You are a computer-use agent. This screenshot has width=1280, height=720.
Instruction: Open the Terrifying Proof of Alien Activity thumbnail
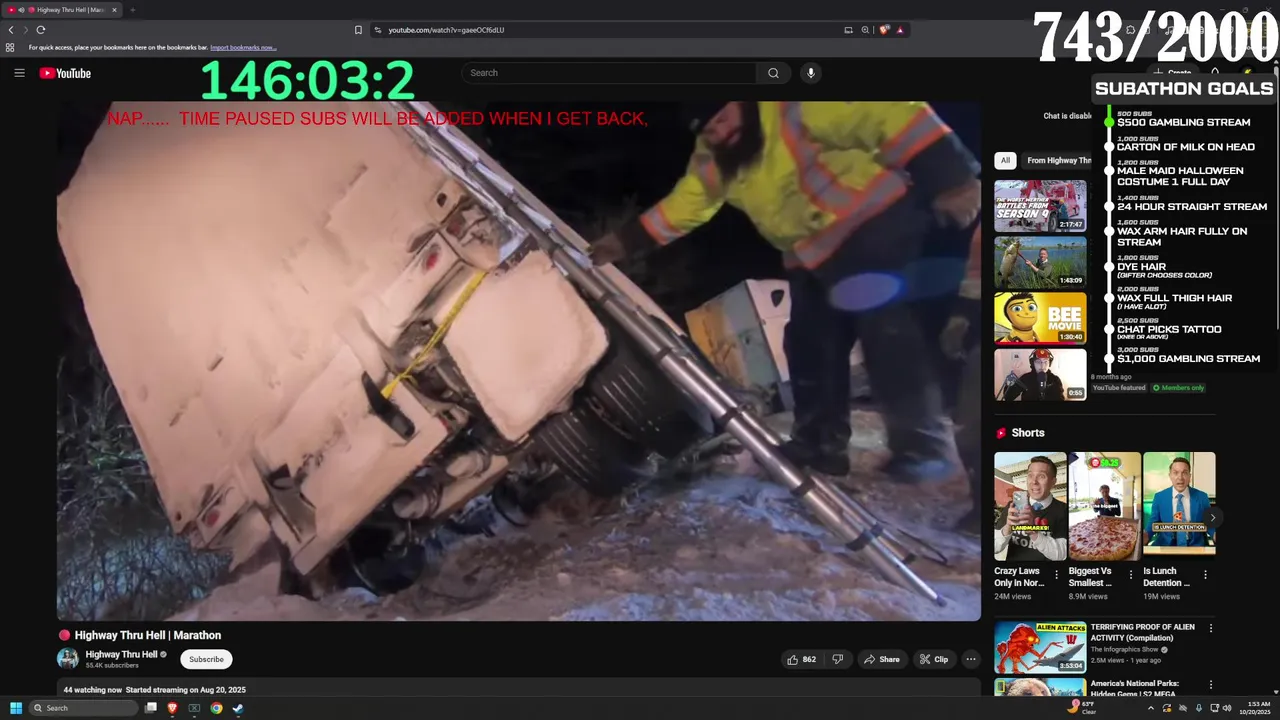tap(1040, 647)
